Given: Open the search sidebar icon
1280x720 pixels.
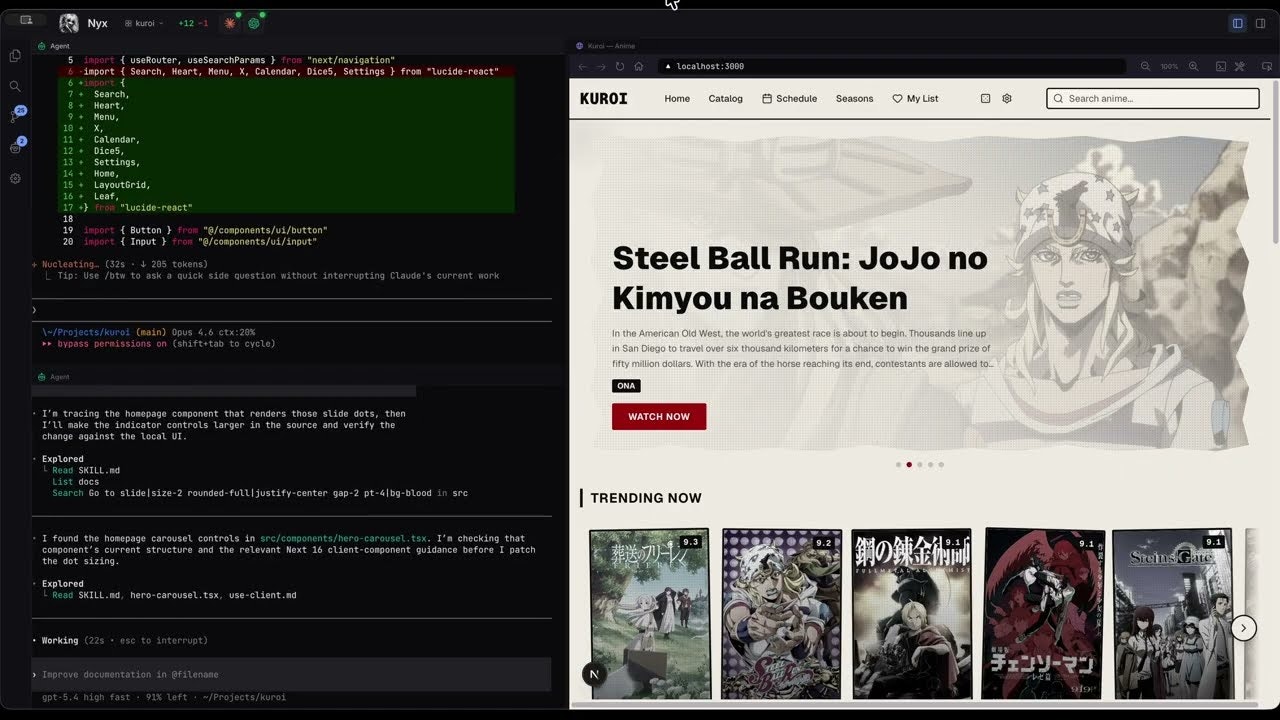Looking at the screenshot, I should pyautogui.click(x=15, y=86).
